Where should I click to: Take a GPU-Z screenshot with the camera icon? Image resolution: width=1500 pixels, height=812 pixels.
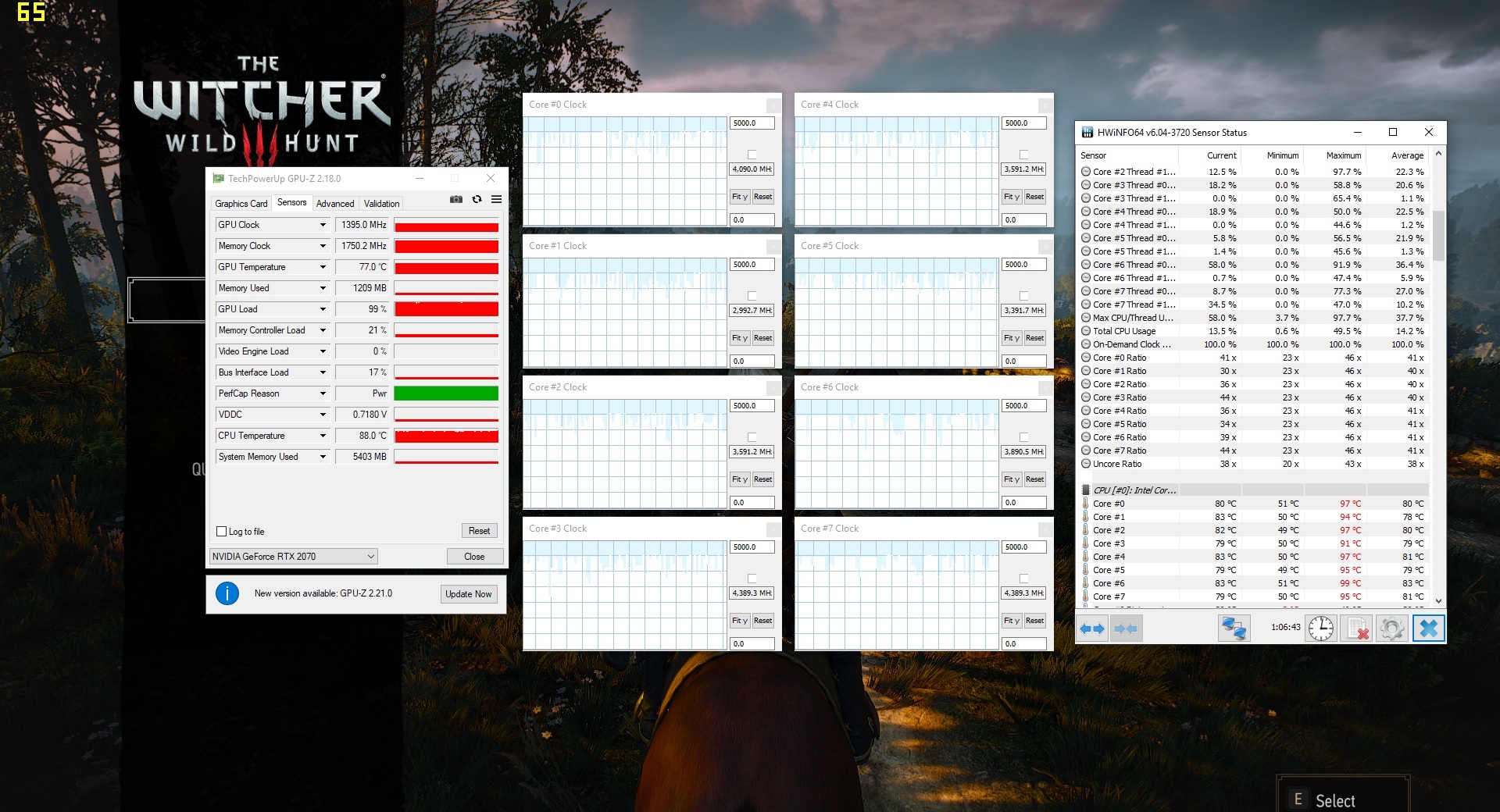[x=456, y=199]
